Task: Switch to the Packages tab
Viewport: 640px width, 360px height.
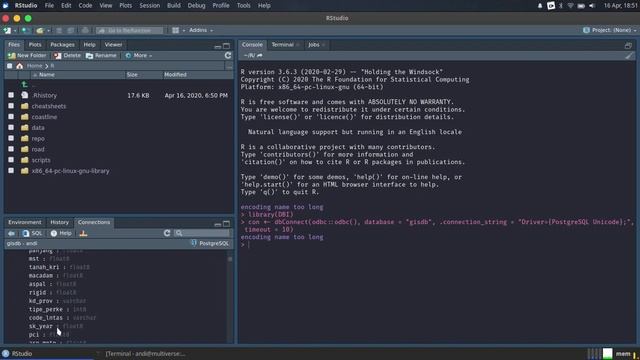Action: 62,45
